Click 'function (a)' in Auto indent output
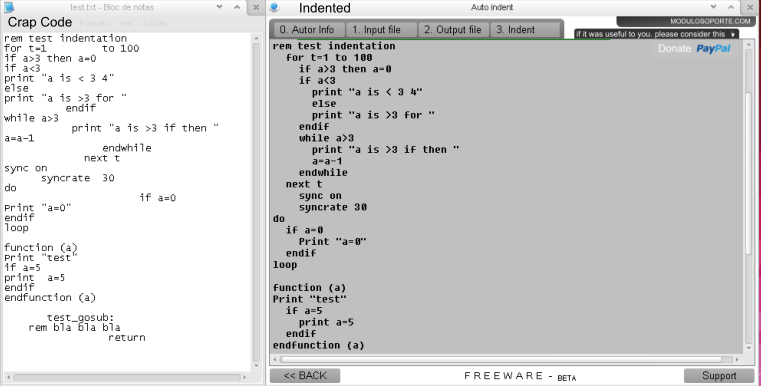This screenshot has height=386, width=761. pos(309,288)
